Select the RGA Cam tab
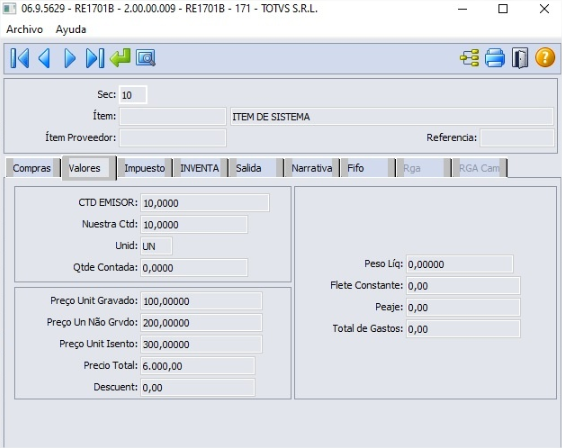562x448 pixels. [x=479, y=168]
